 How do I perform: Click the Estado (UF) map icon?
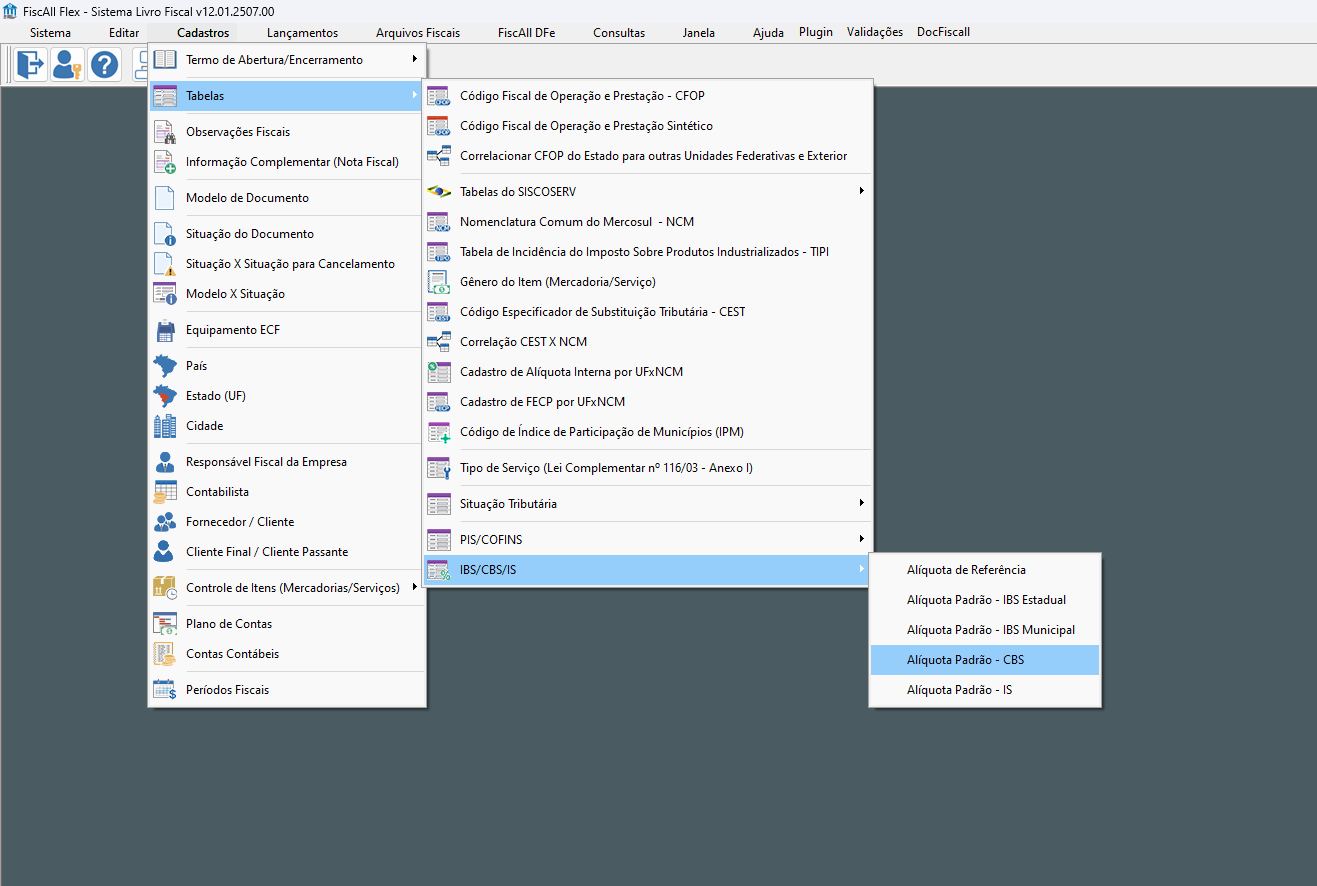165,396
